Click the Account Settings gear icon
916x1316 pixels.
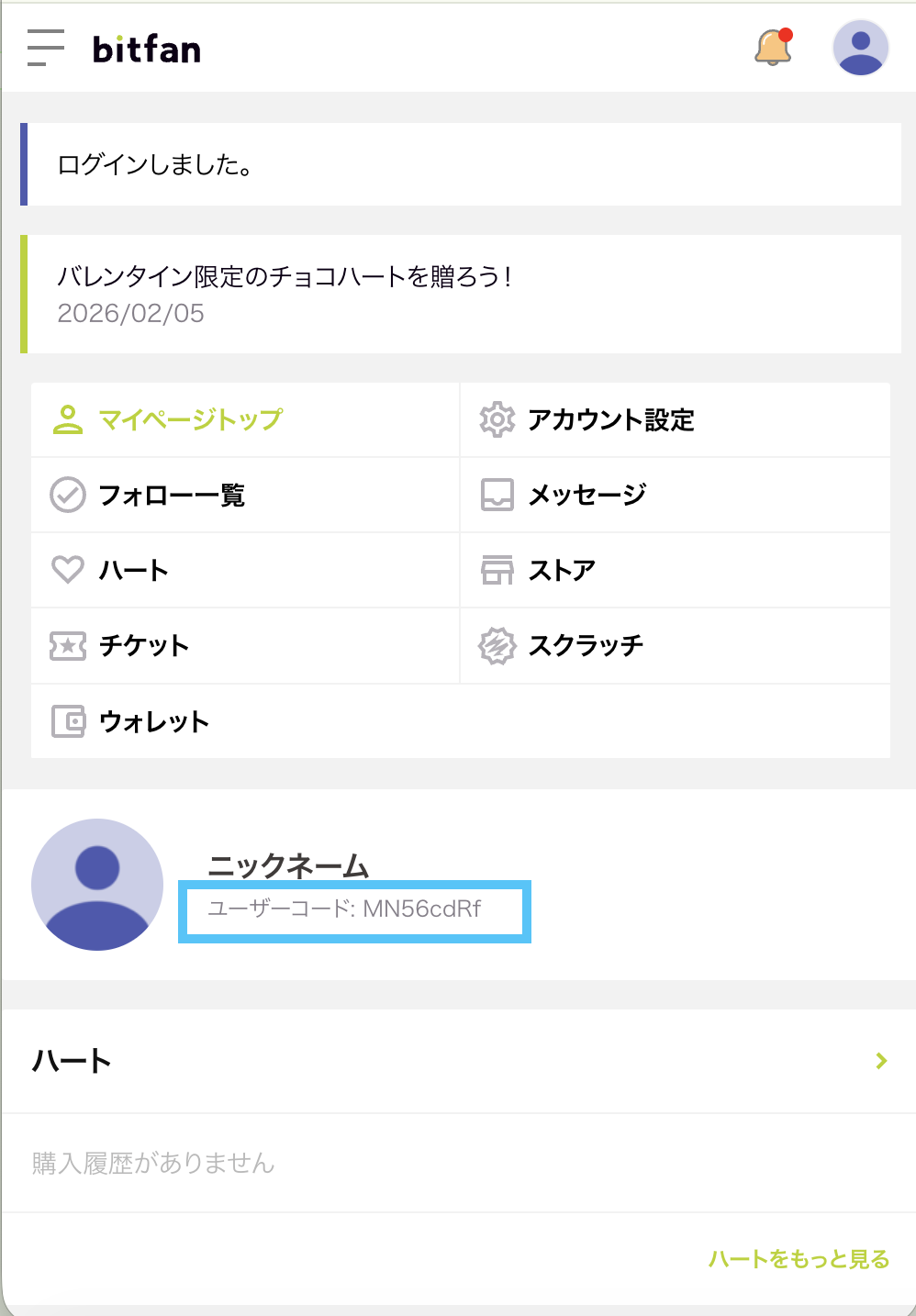pyautogui.click(x=497, y=419)
